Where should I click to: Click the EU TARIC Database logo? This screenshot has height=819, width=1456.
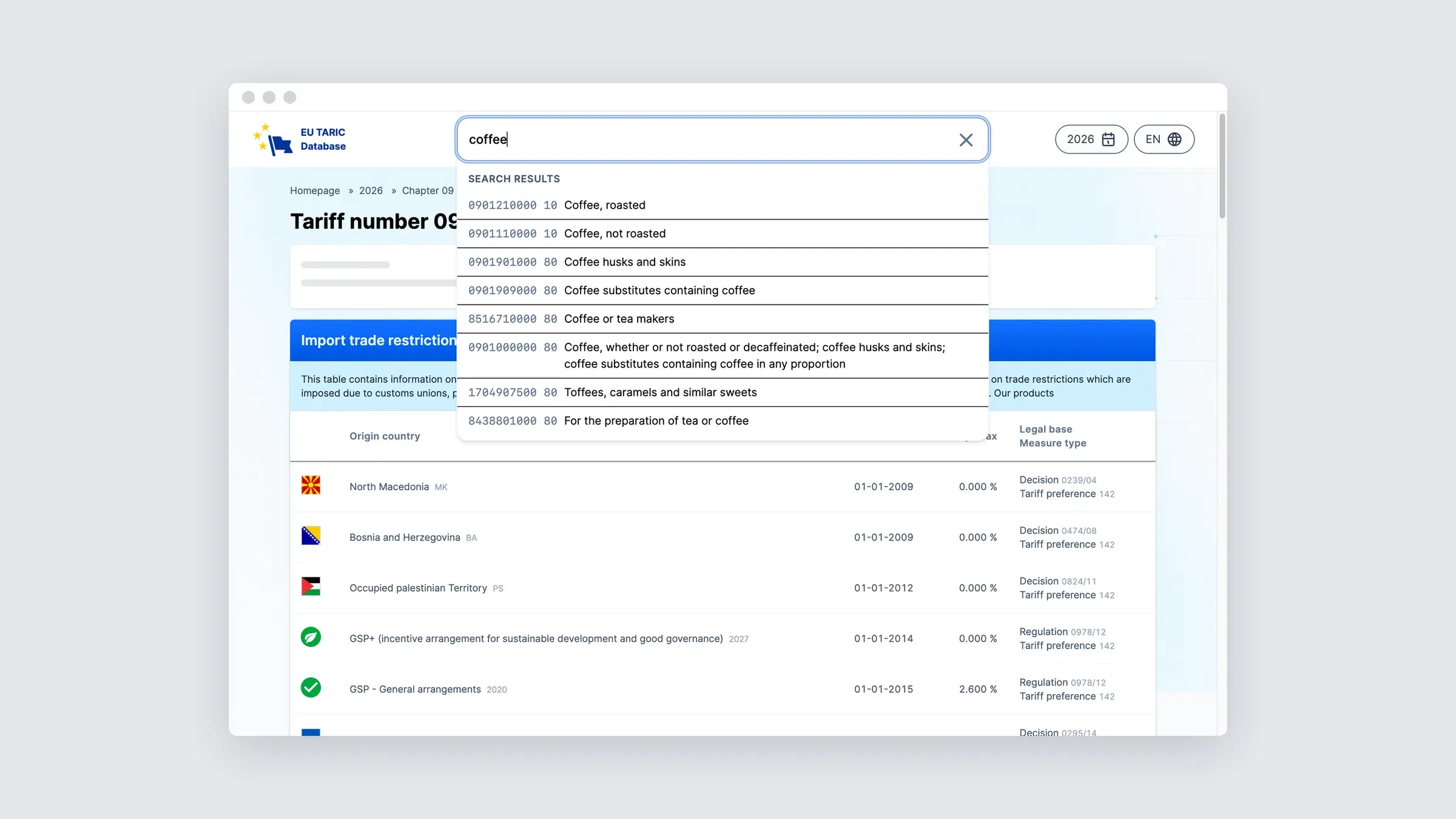pos(300,140)
